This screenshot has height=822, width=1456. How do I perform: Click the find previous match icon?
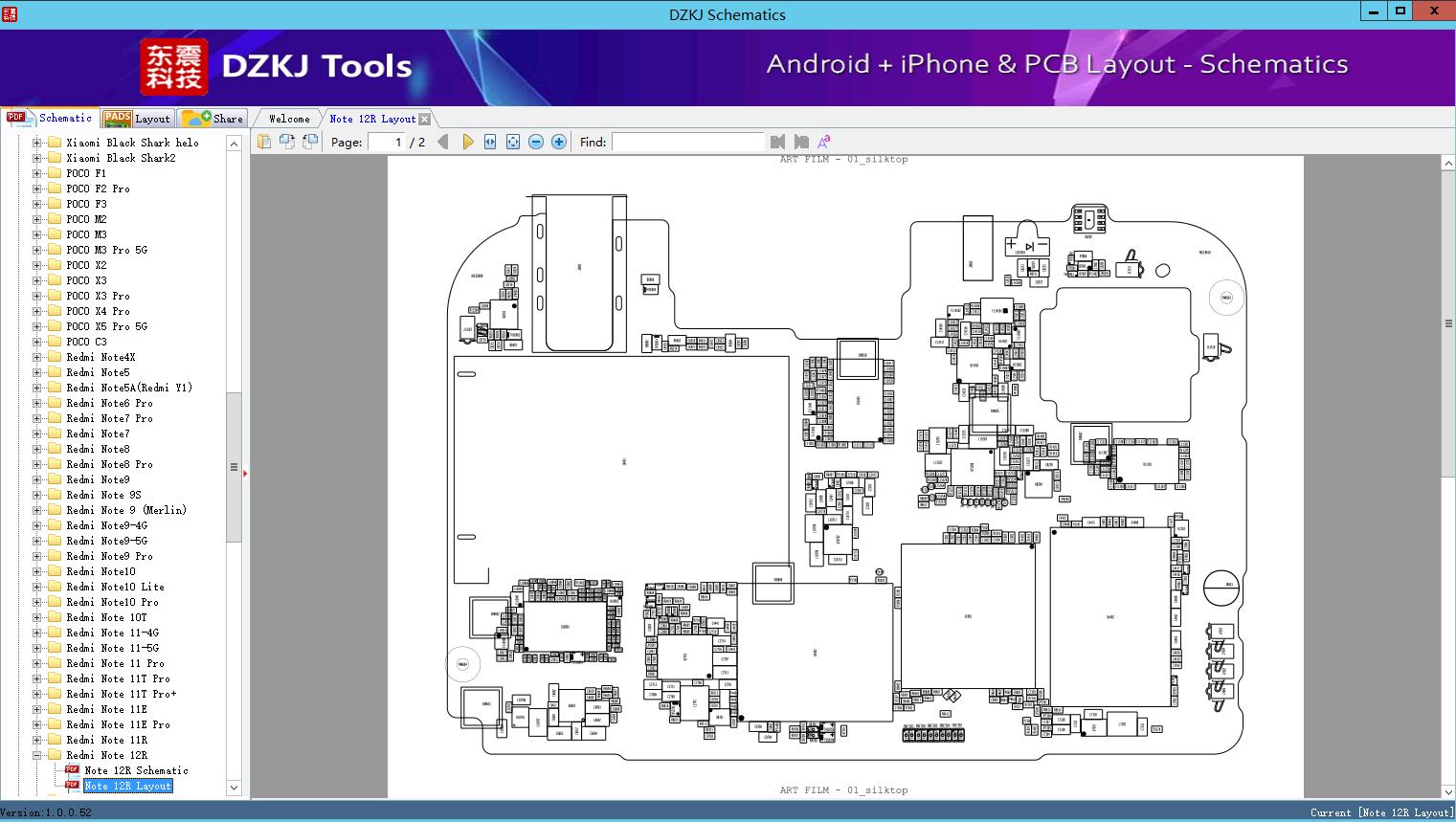[777, 142]
